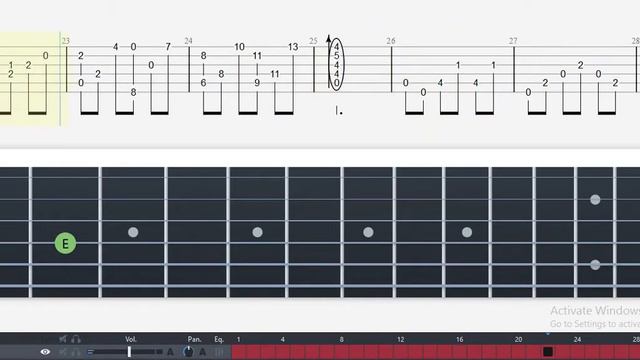Click measure number 24
The height and width of the screenshot is (360, 640).
(188, 41)
